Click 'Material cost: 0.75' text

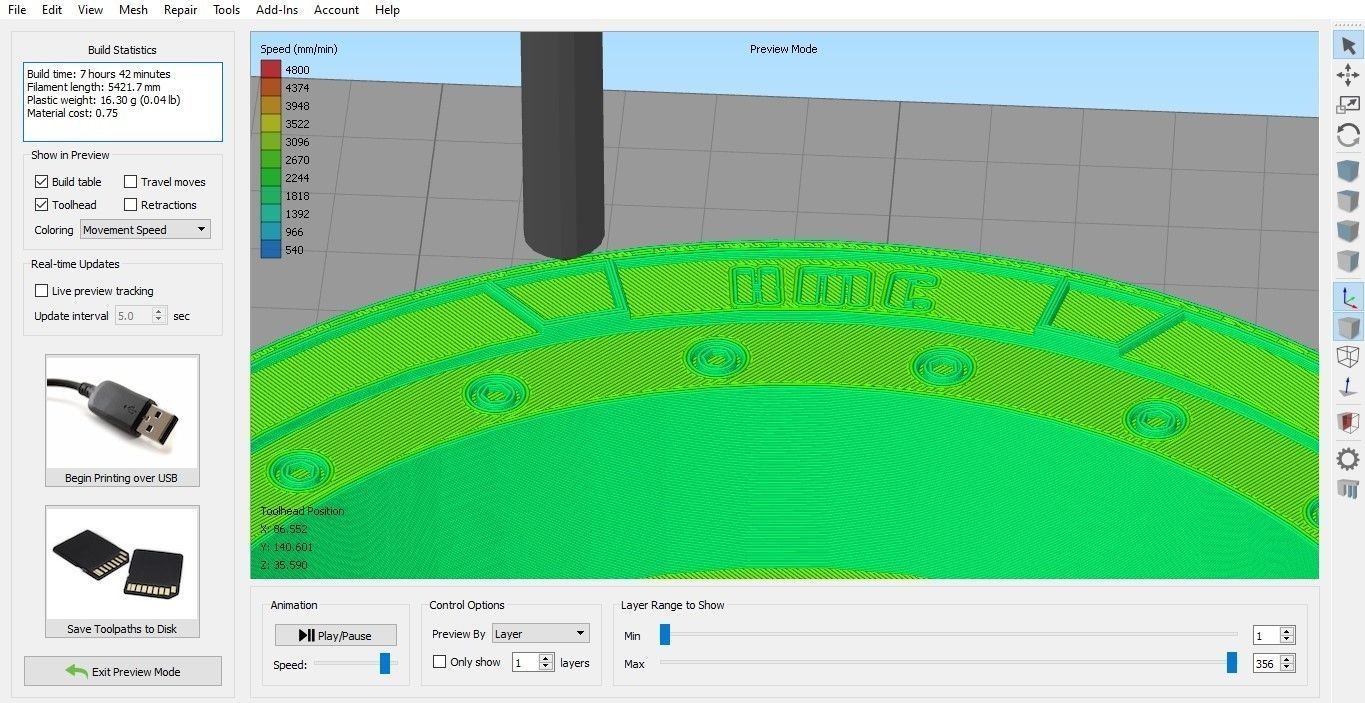coord(72,113)
